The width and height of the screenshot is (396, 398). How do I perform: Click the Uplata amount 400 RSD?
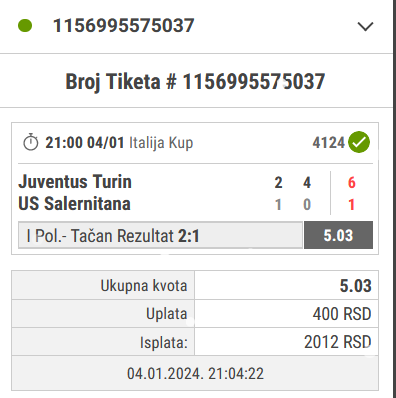[x=342, y=314]
